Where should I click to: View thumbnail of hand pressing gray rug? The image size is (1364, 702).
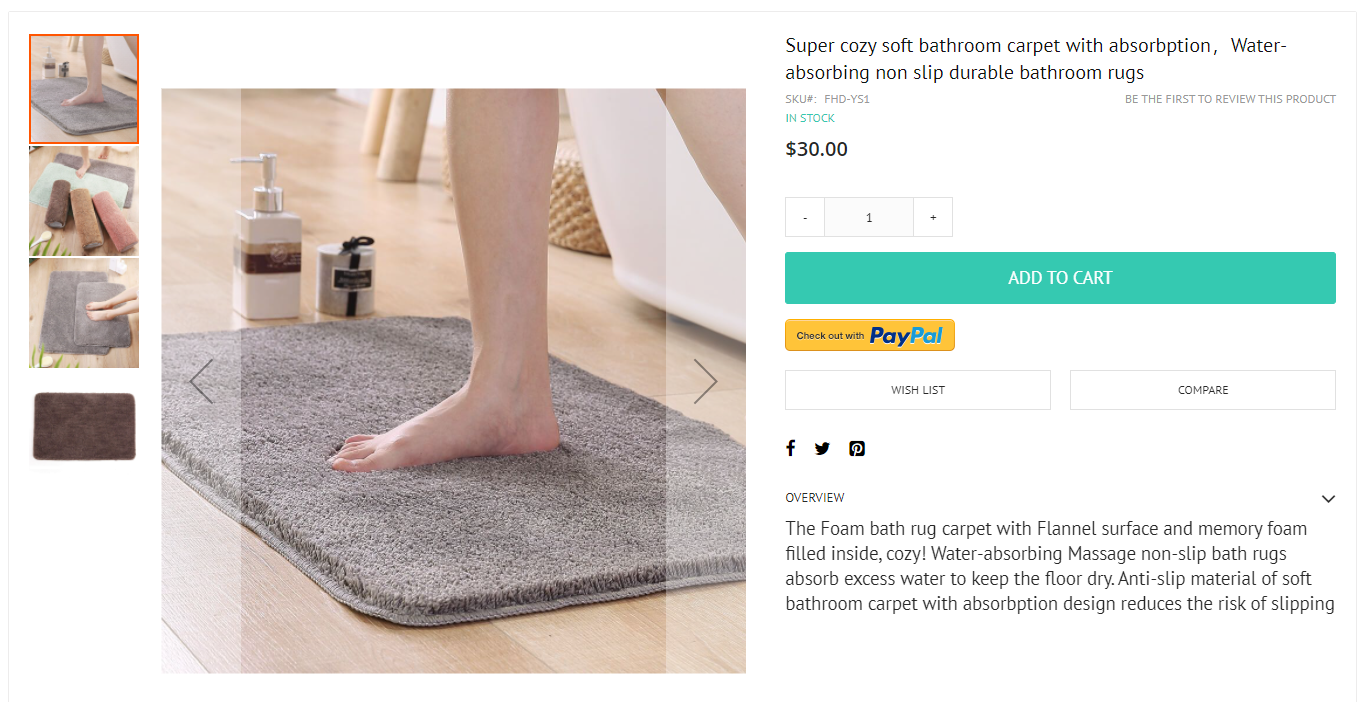84,313
